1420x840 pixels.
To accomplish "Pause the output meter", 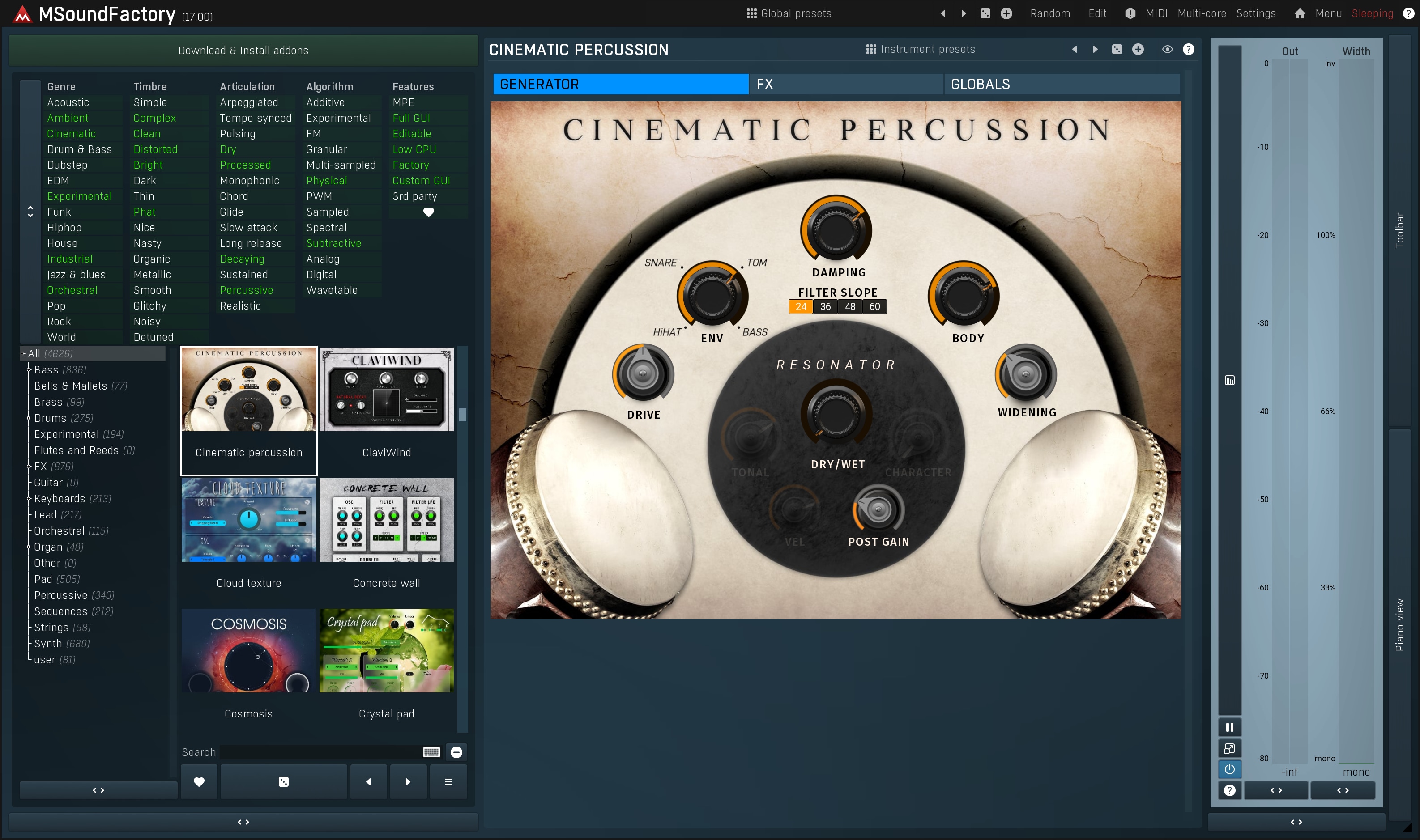I will point(1229,727).
